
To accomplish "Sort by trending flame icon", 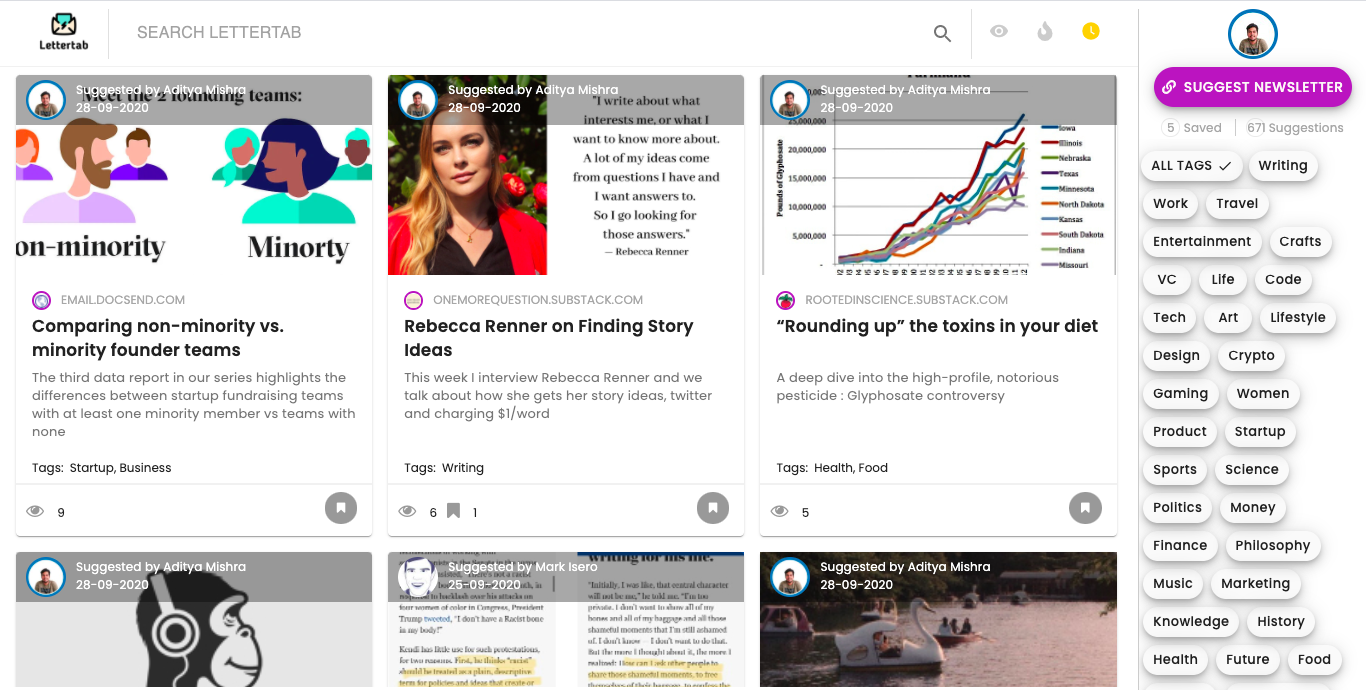I will tap(1045, 31).
